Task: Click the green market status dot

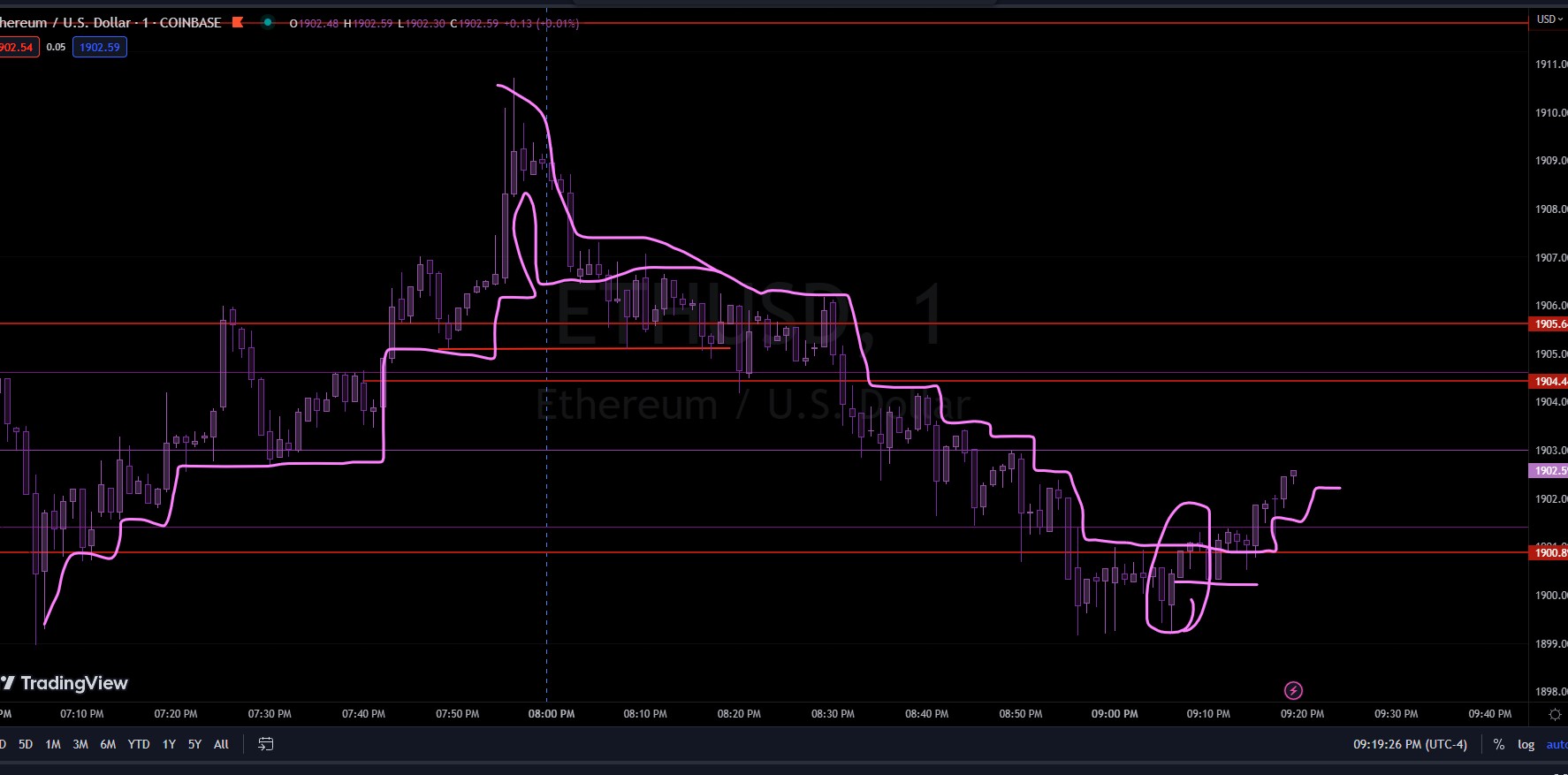Action: (268, 22)
